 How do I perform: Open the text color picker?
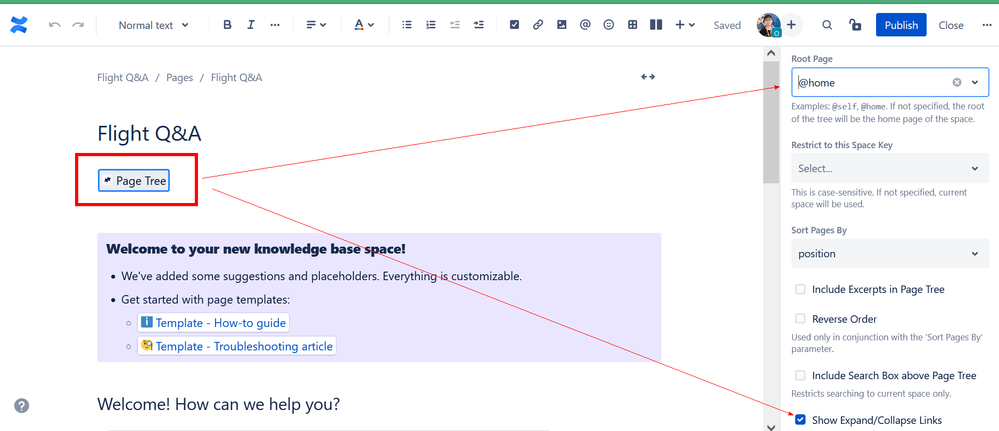(x=364, y=25)
